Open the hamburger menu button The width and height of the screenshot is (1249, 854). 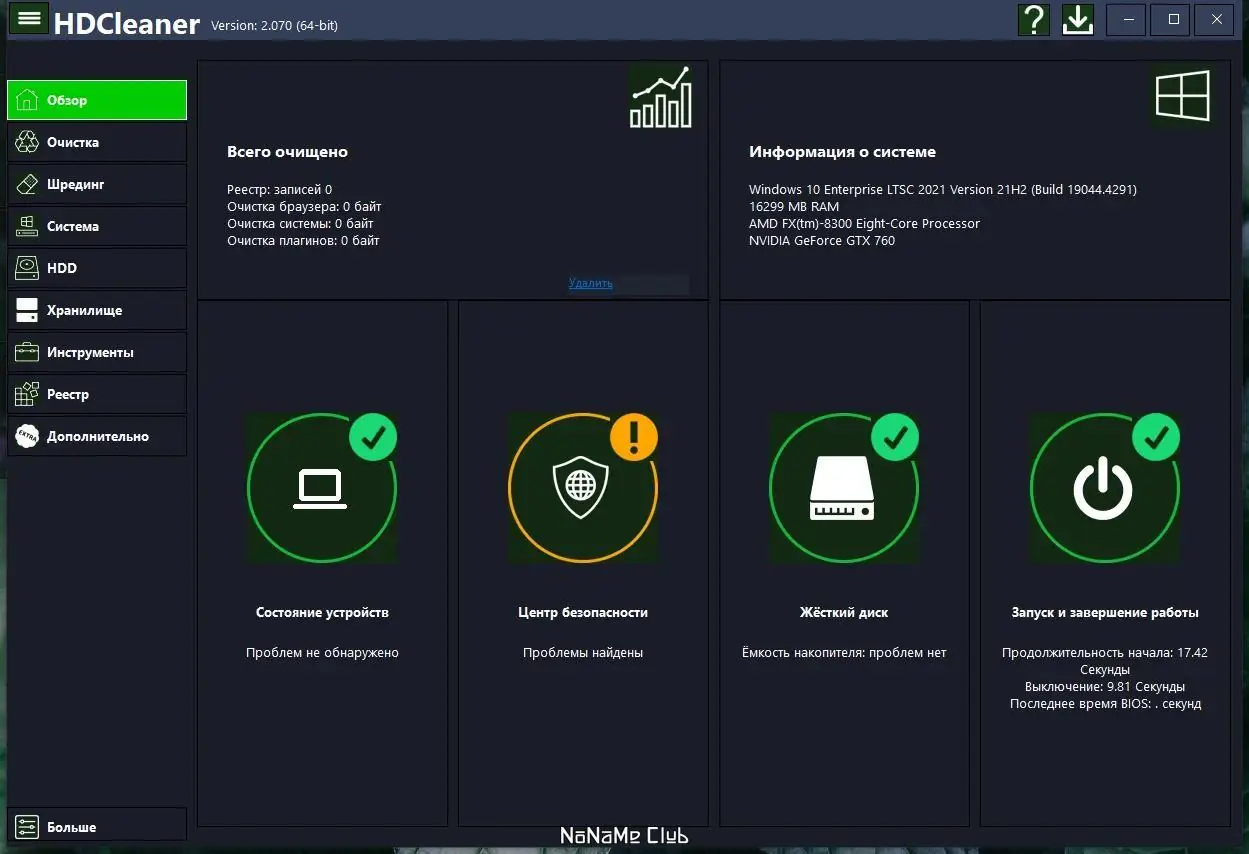coord(29,19)
